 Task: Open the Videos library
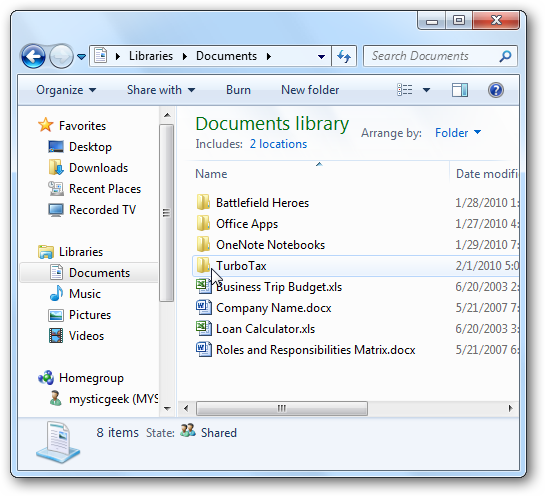(87, 336)
